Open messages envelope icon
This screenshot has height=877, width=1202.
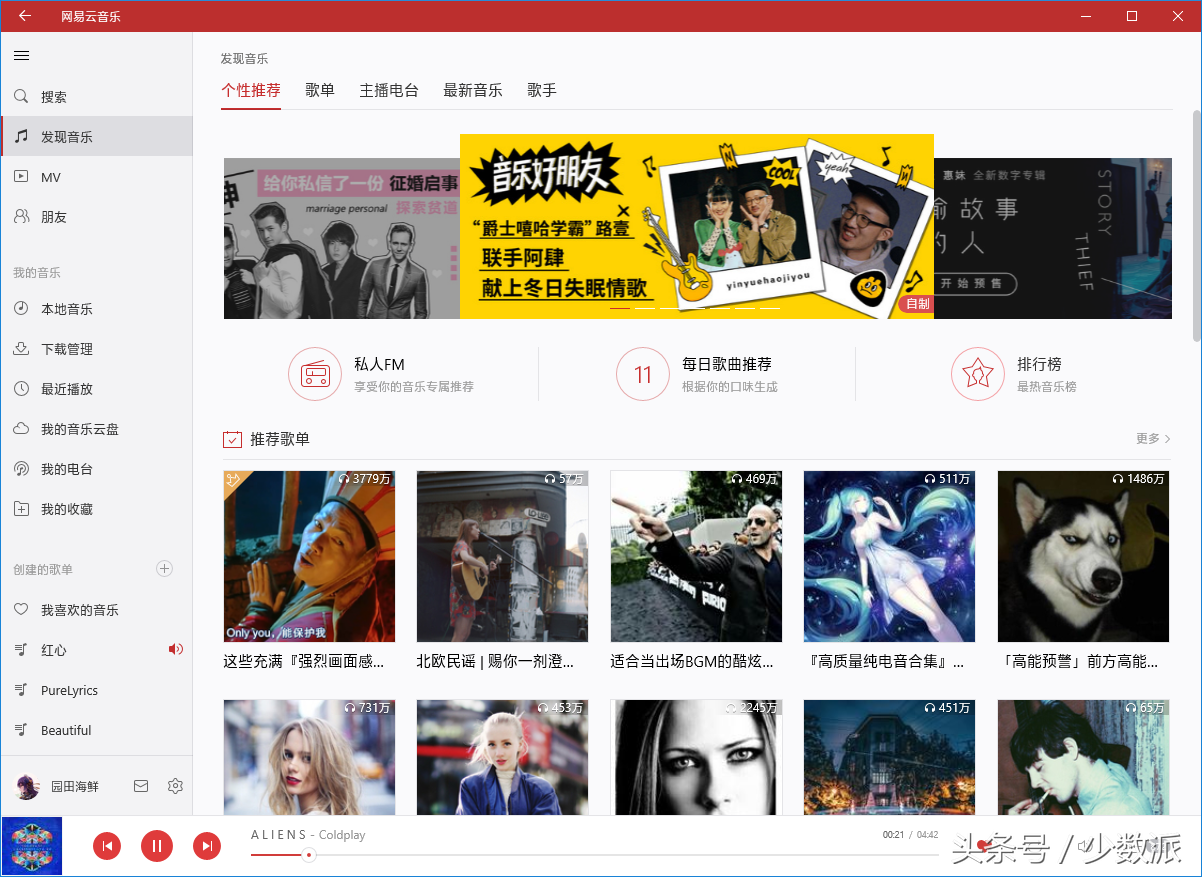point(141,786)
